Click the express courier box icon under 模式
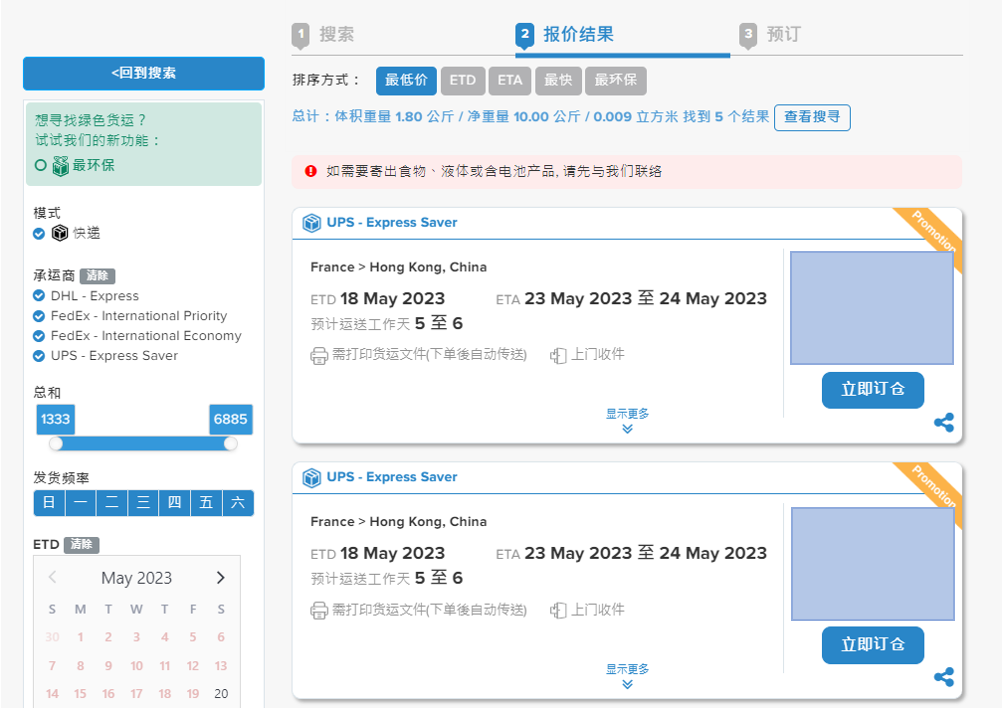 [x=59, y=233]
